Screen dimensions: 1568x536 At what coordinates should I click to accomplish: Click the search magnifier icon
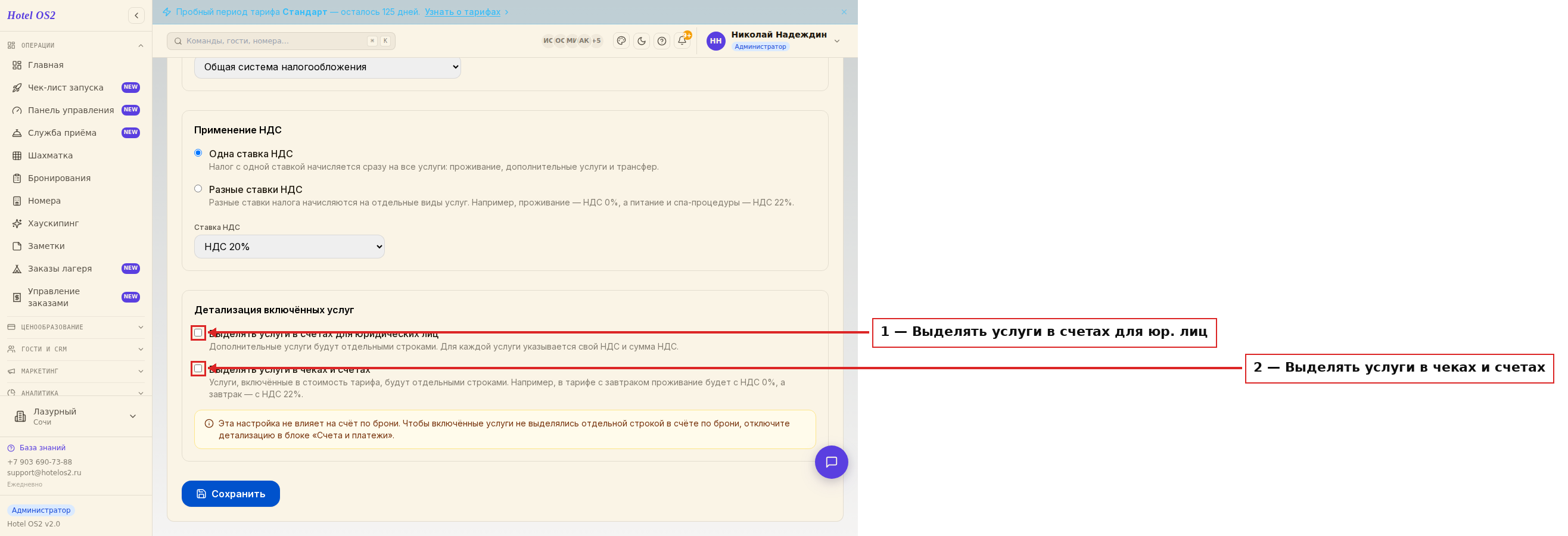[178, 40]
